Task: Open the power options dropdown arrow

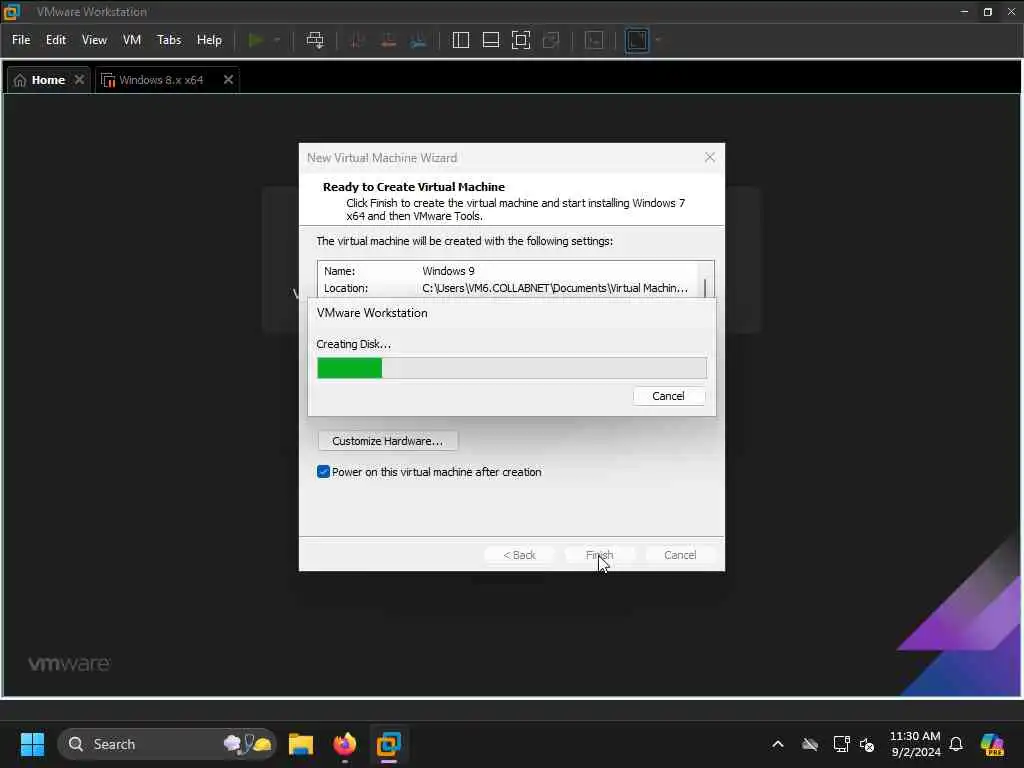Action: pos(277,40)
